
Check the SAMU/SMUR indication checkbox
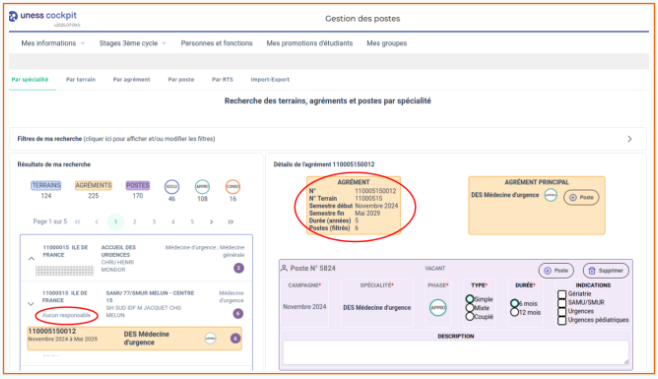[x=562, y=303]
